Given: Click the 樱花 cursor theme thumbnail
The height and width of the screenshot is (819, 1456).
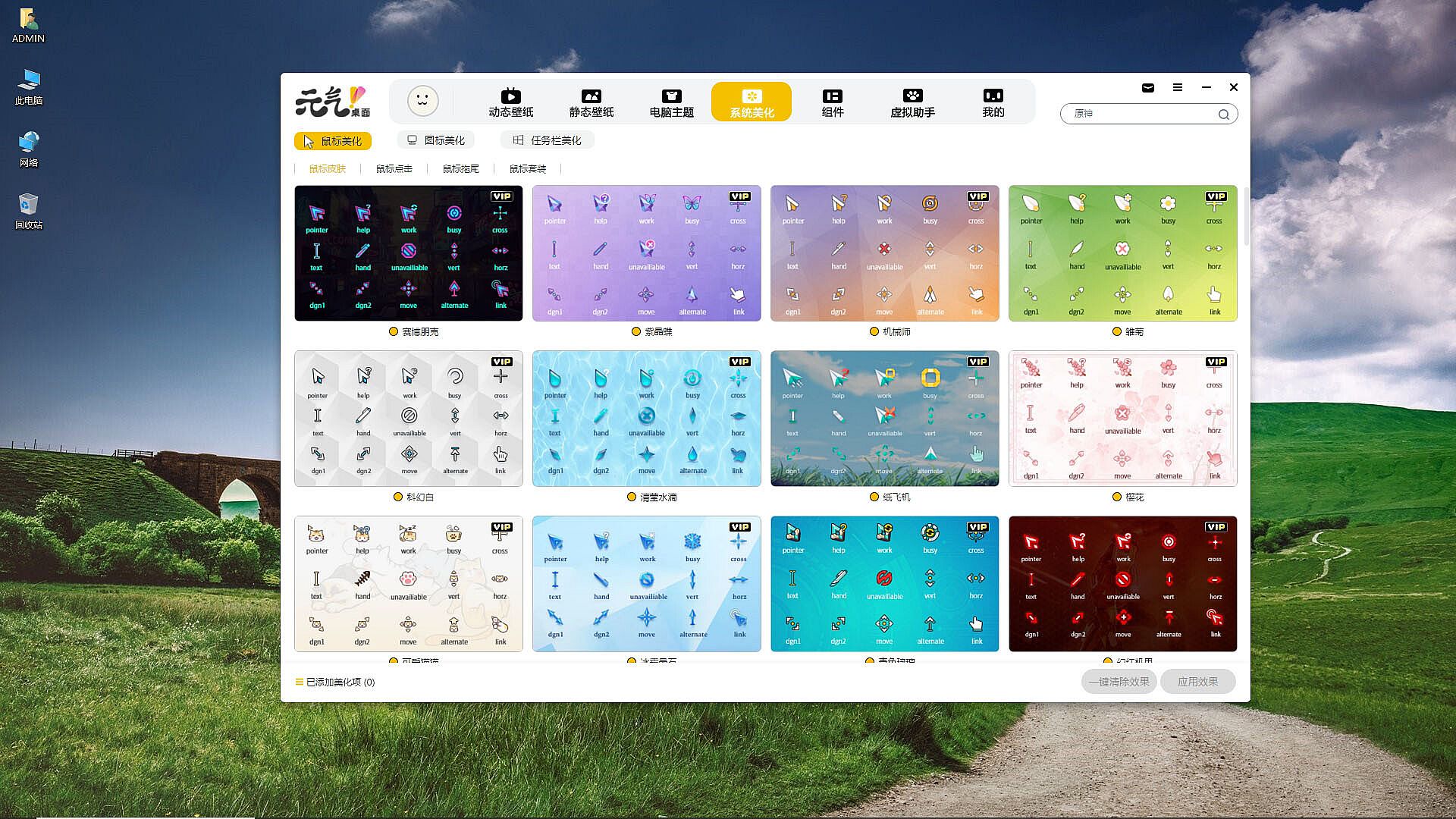Looking at the screenshot, I should 1122,419.
